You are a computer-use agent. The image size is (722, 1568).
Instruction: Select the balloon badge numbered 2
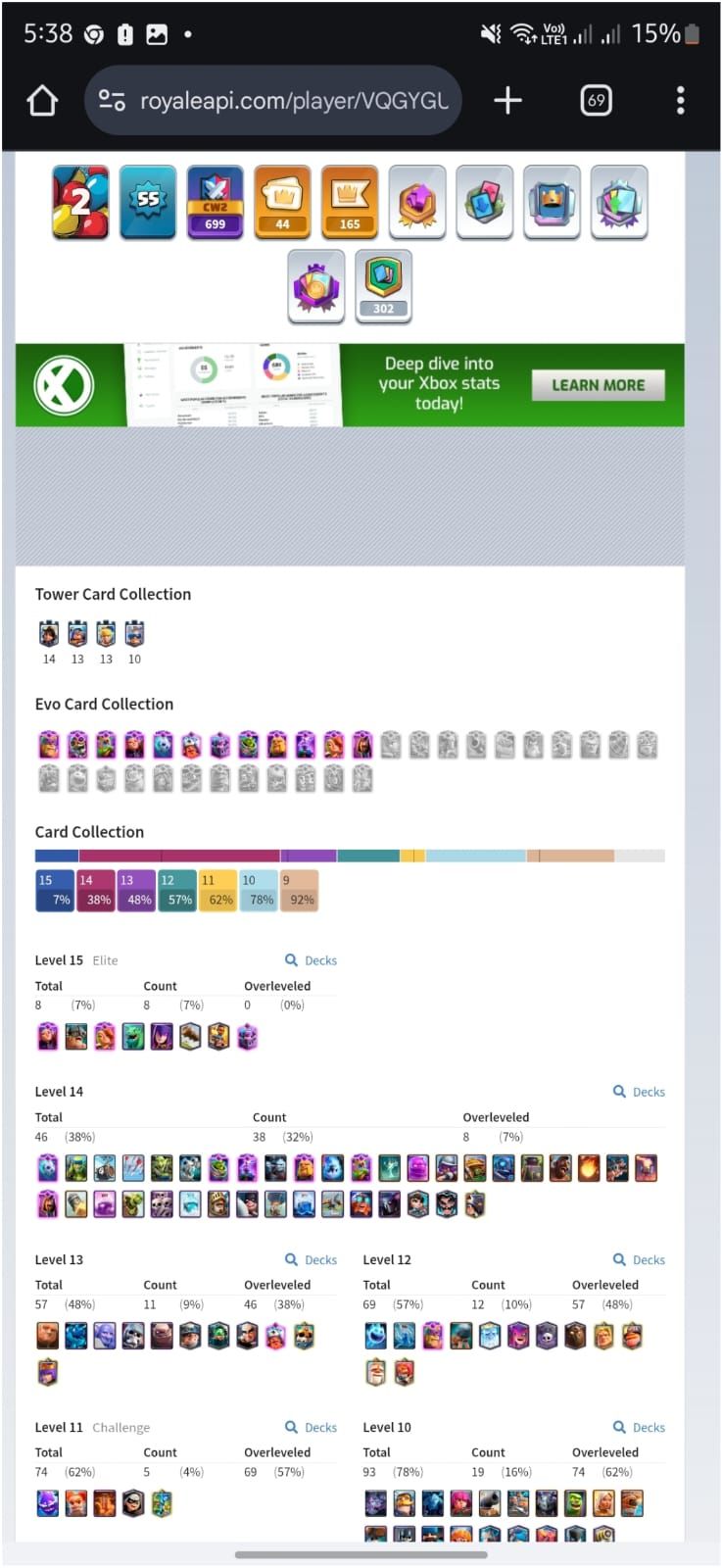click(80, 202)
